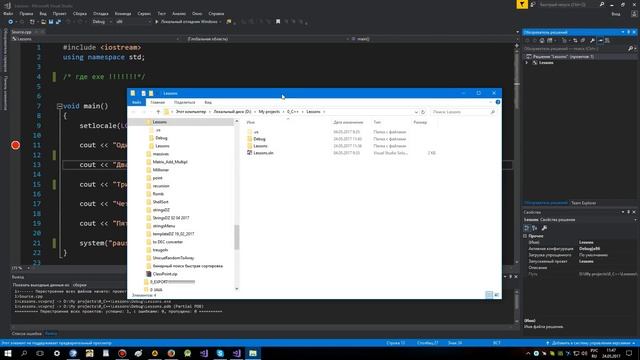Viewport: 640px width, 360px height.
Task: Click the Output pane vertical scrollbar
Action: 517,305
